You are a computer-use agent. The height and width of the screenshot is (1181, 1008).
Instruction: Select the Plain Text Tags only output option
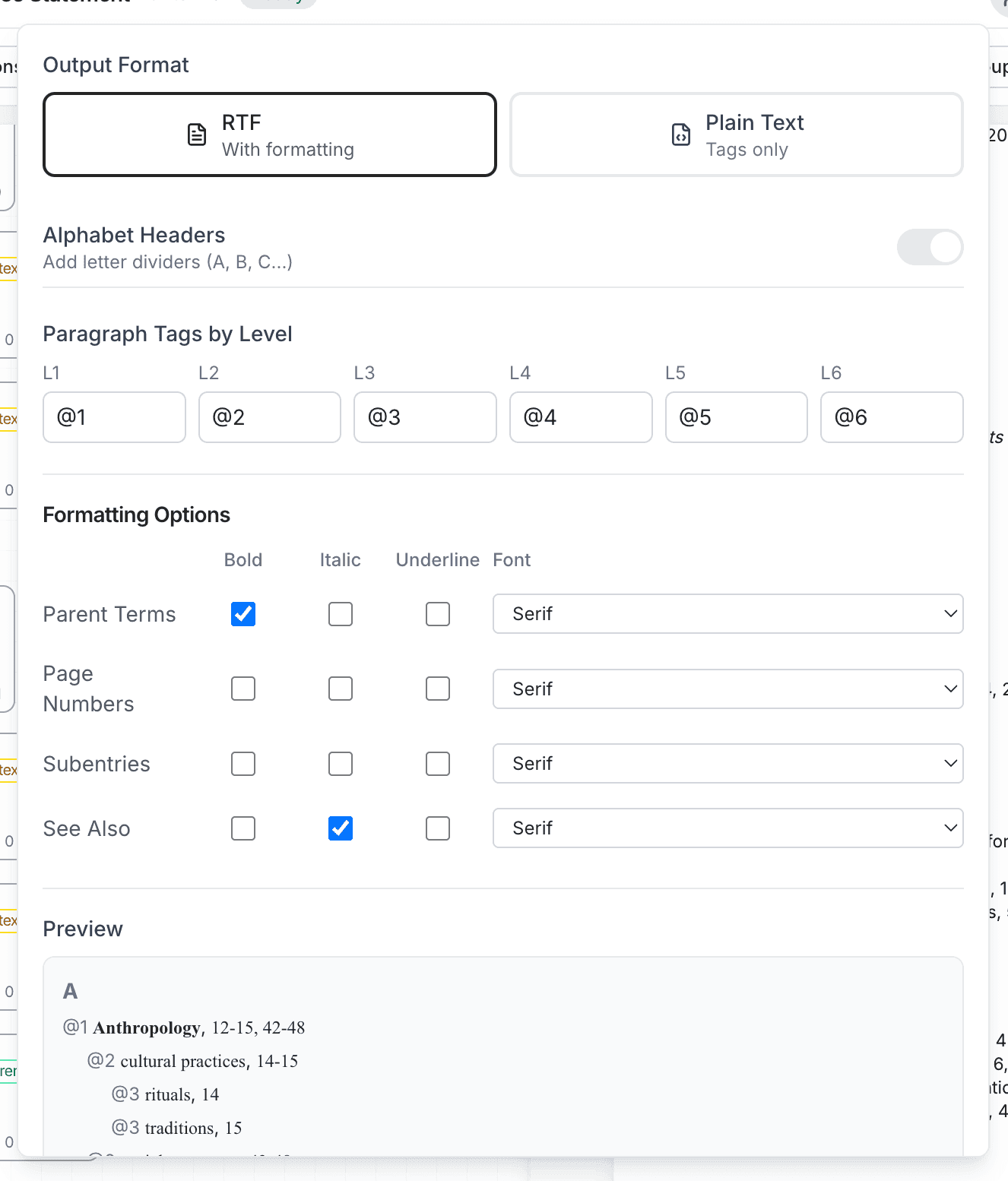click(x=737, y=135)
